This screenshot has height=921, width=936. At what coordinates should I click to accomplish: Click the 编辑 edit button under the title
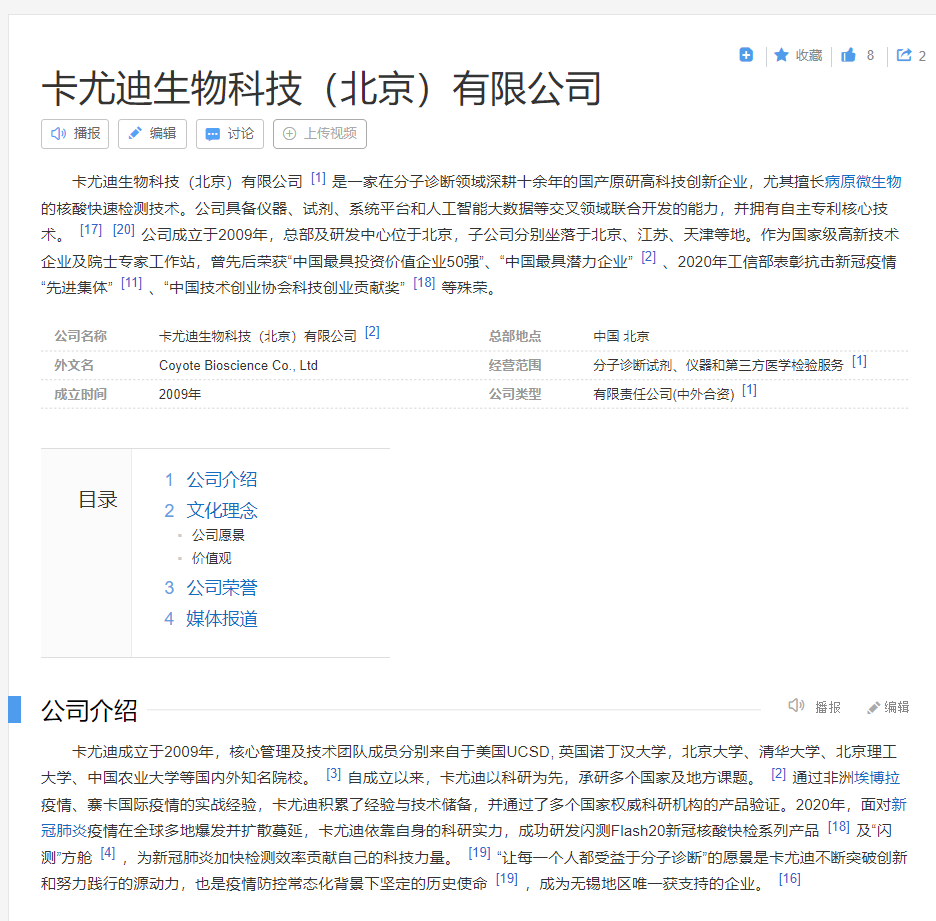(x=152, y=134)
